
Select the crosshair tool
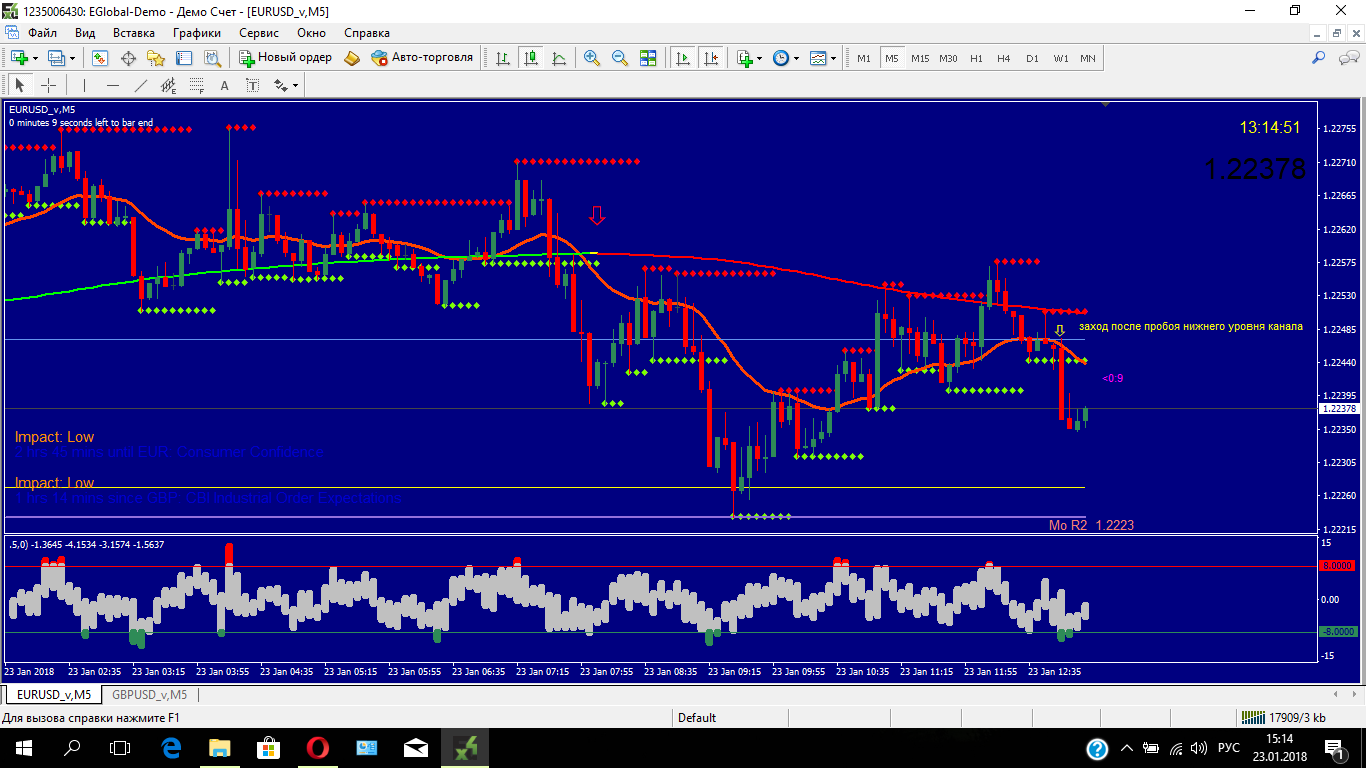pyautogui.click(x=48, y=85)
